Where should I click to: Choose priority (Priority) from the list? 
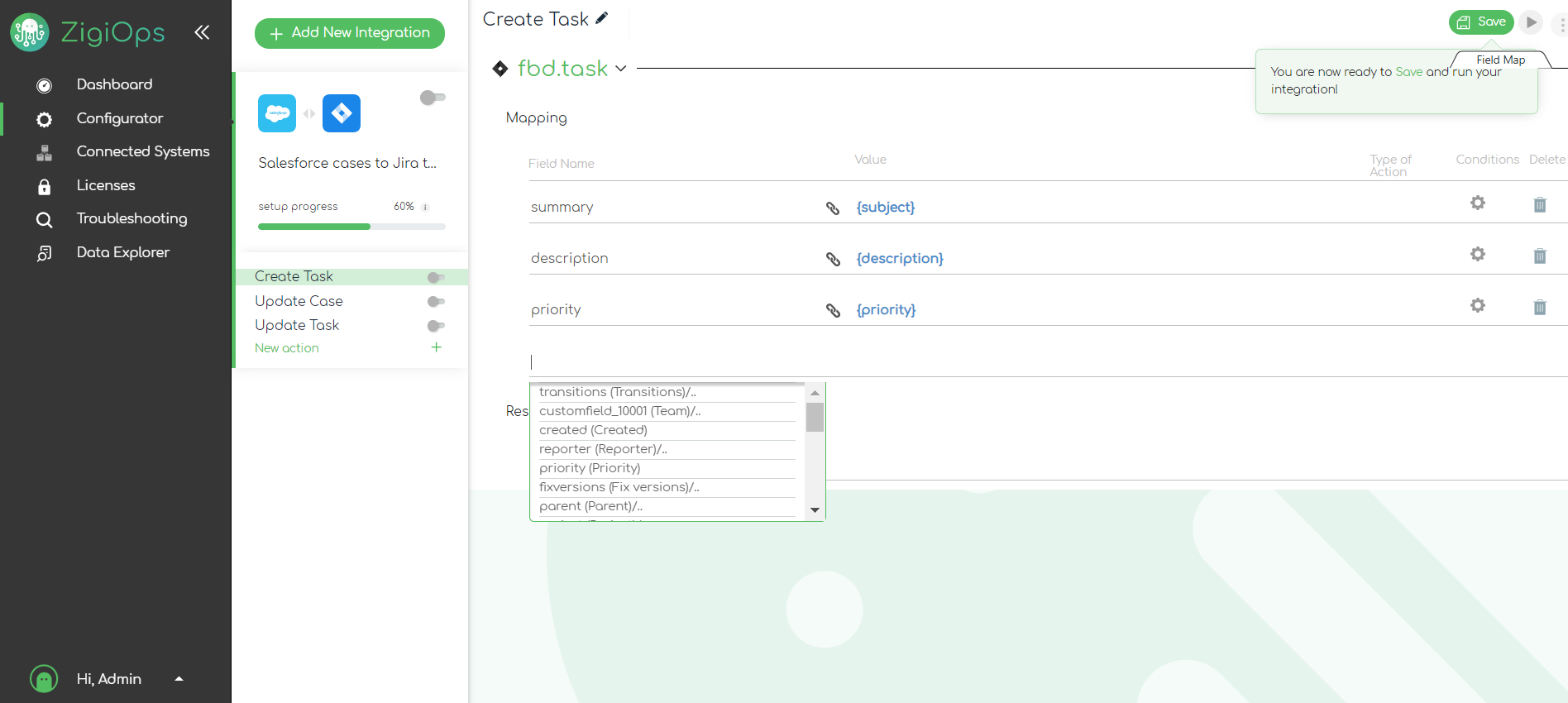click(667, 468)
